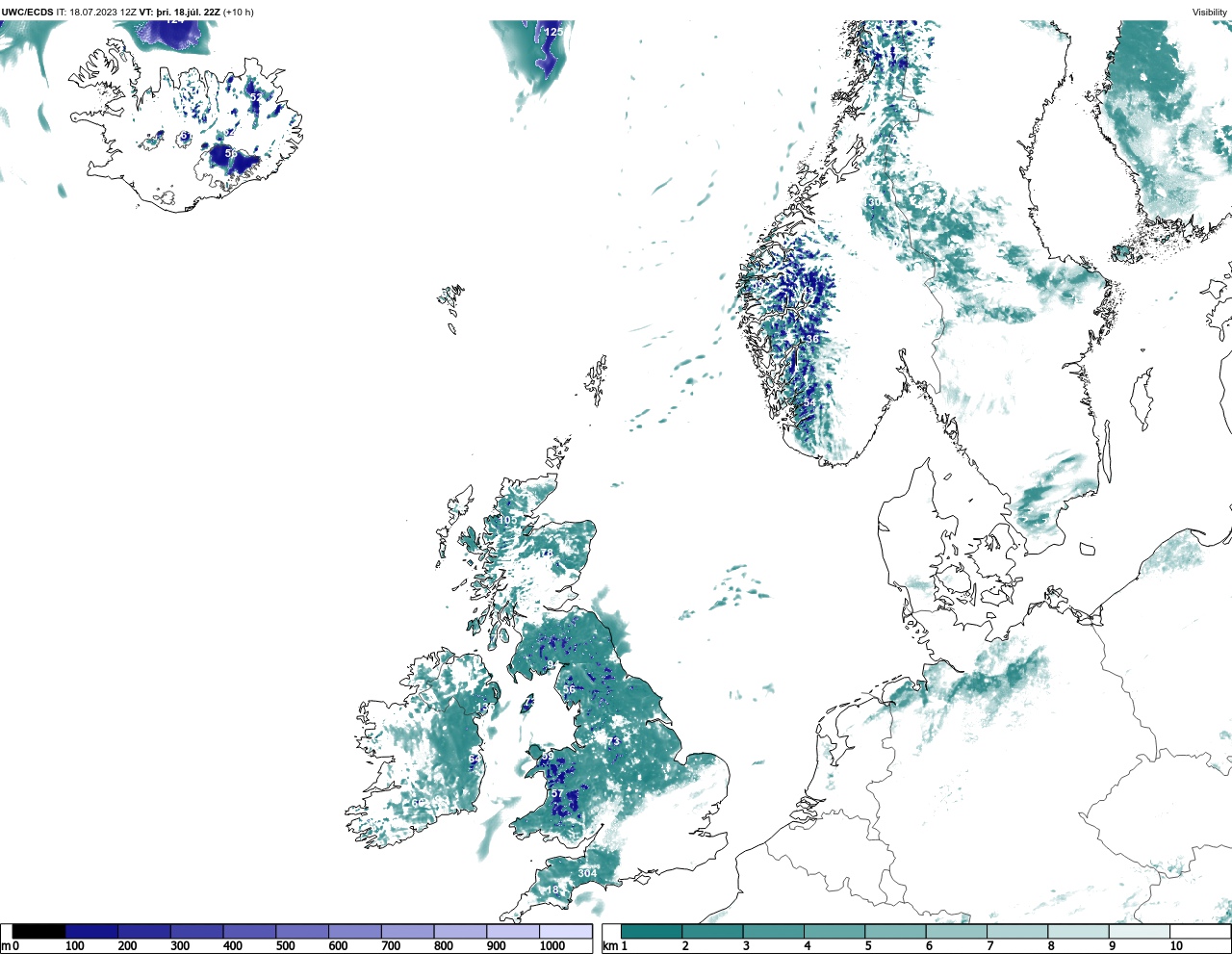The width and height of the screenshot is (1232, 954).
Task: Click the '105' value in northwest Scotland
Action: (x=507, y=520)
